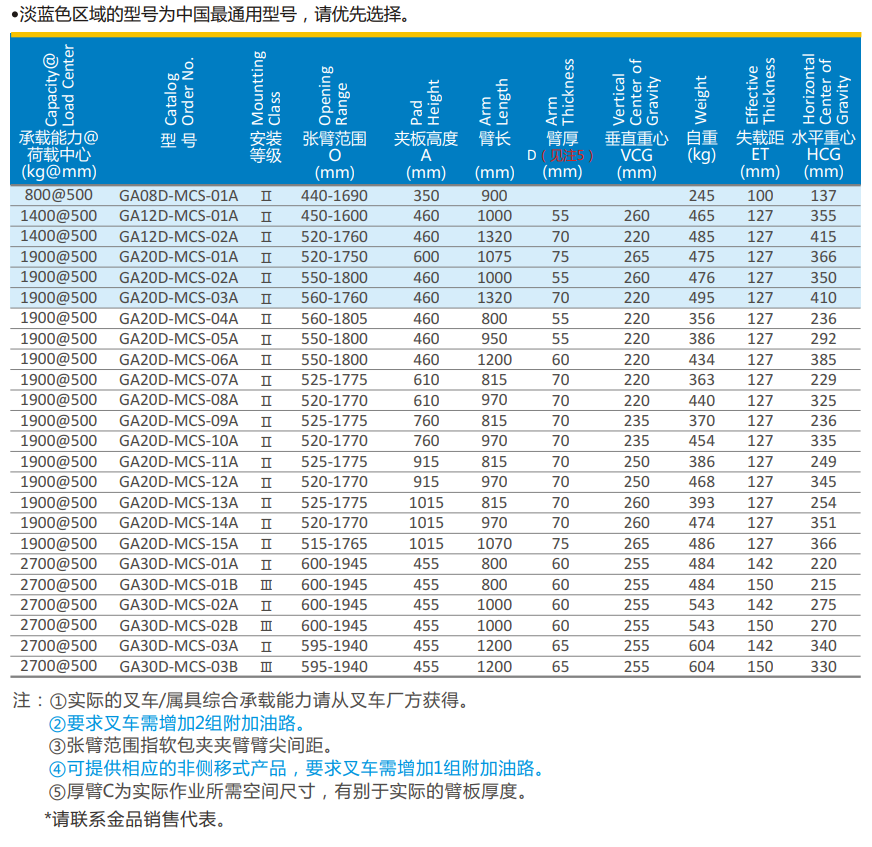Click weight value 356

pos(702,319)
